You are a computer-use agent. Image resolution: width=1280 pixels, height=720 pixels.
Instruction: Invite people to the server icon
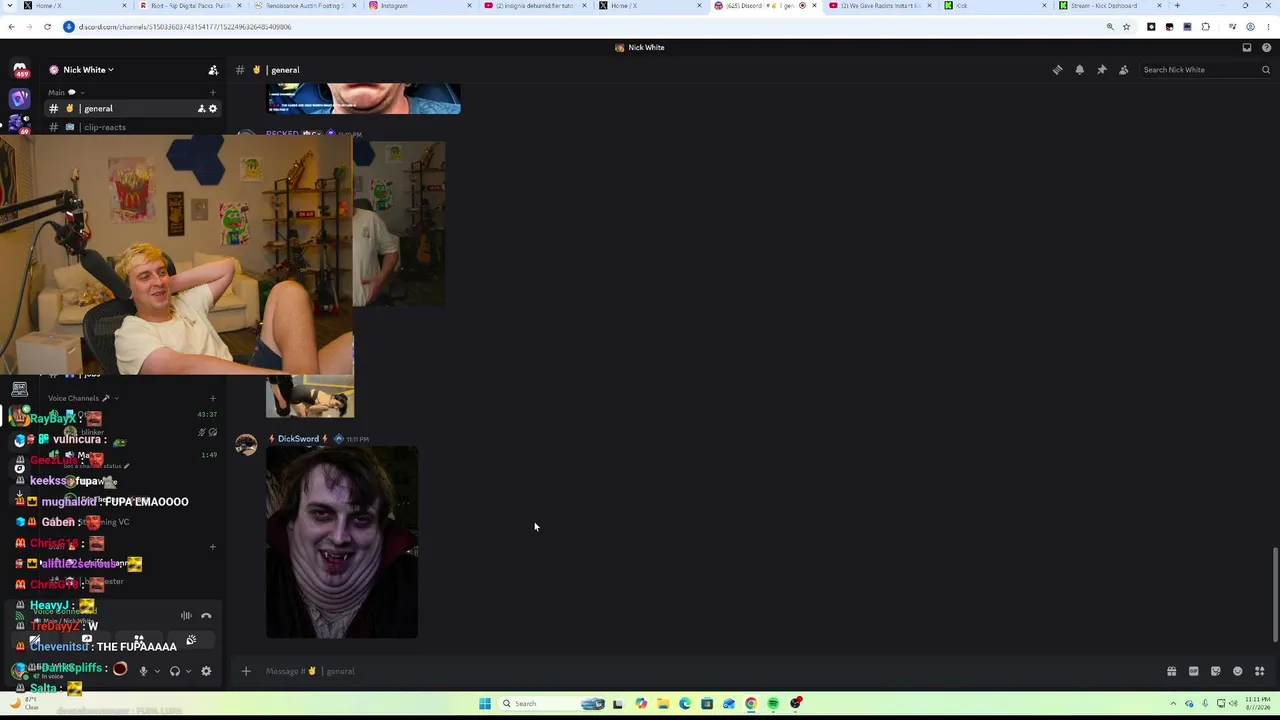point(213,70)
